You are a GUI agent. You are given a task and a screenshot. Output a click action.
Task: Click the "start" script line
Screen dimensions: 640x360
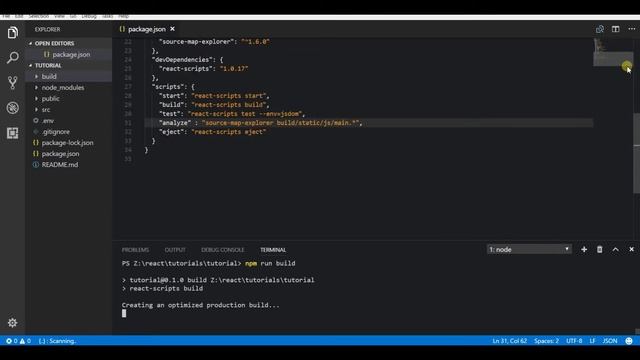point(214,96)
